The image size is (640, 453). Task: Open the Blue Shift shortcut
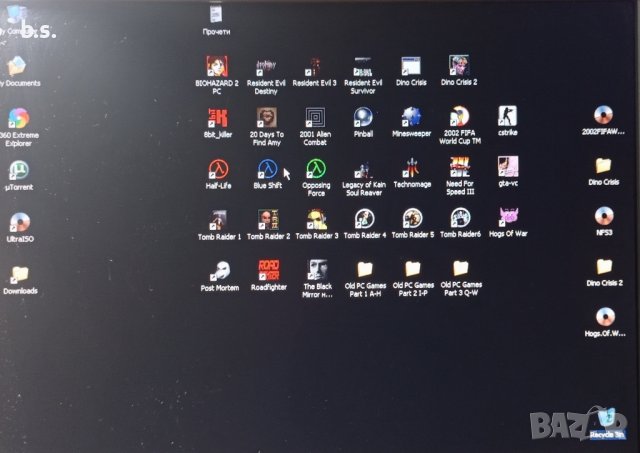(267, 168)
